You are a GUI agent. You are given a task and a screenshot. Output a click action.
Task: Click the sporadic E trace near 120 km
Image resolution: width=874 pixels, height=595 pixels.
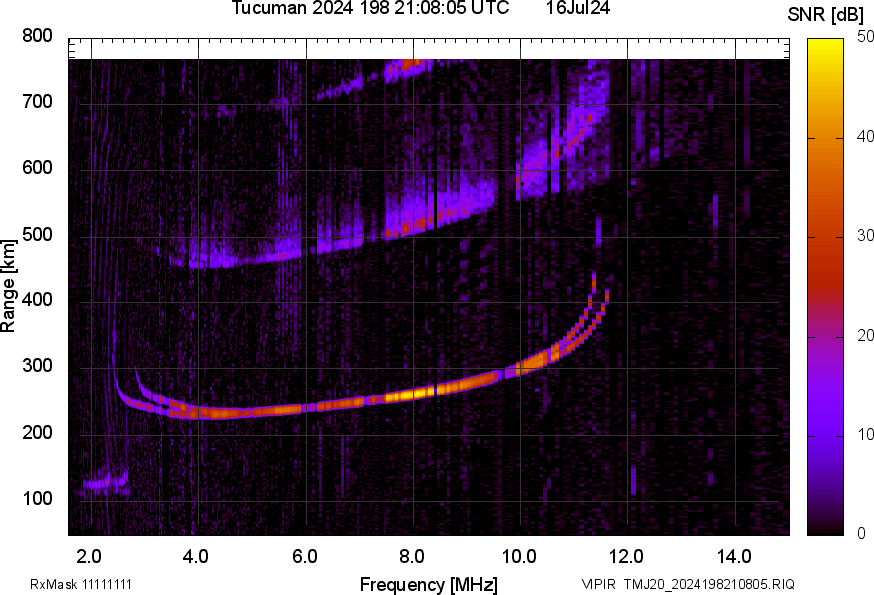click(x=105, y=482)
